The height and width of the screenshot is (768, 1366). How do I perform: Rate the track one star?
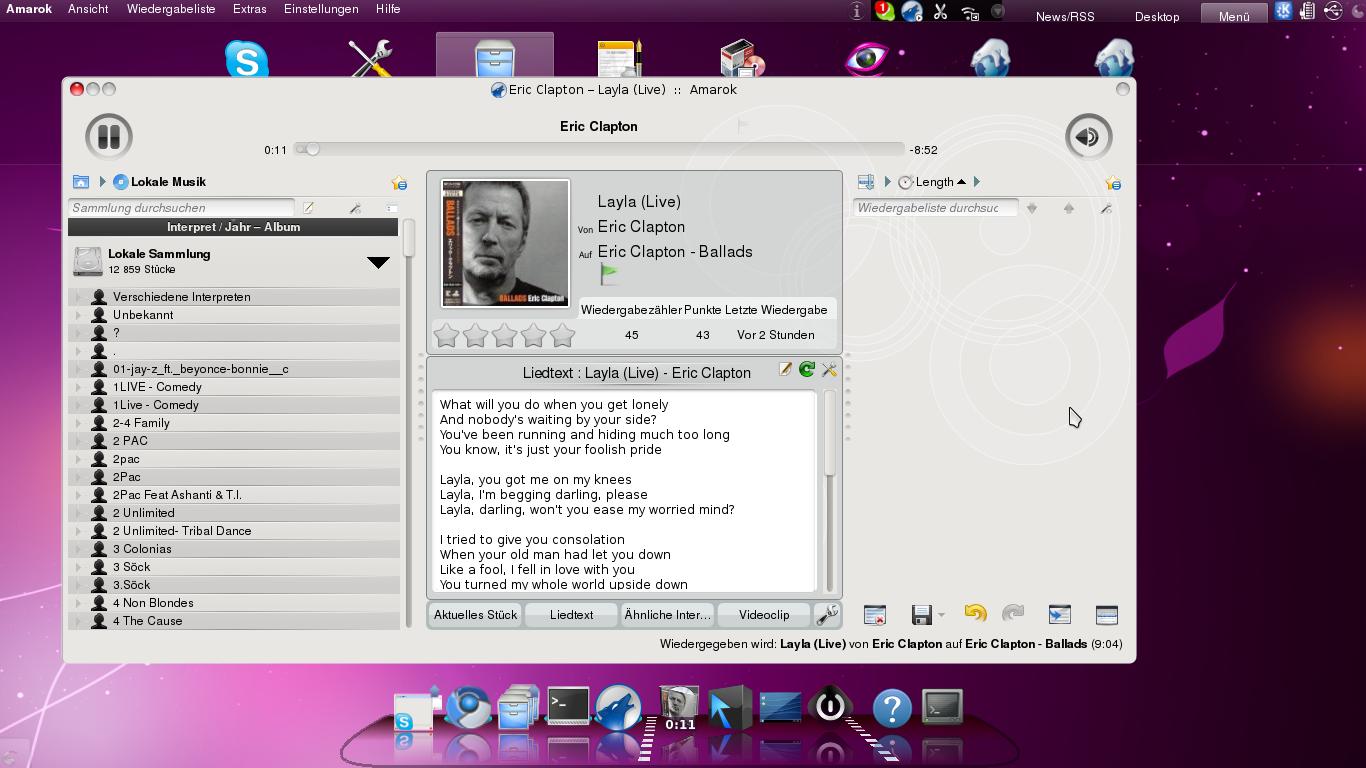(x=446, y=335)
